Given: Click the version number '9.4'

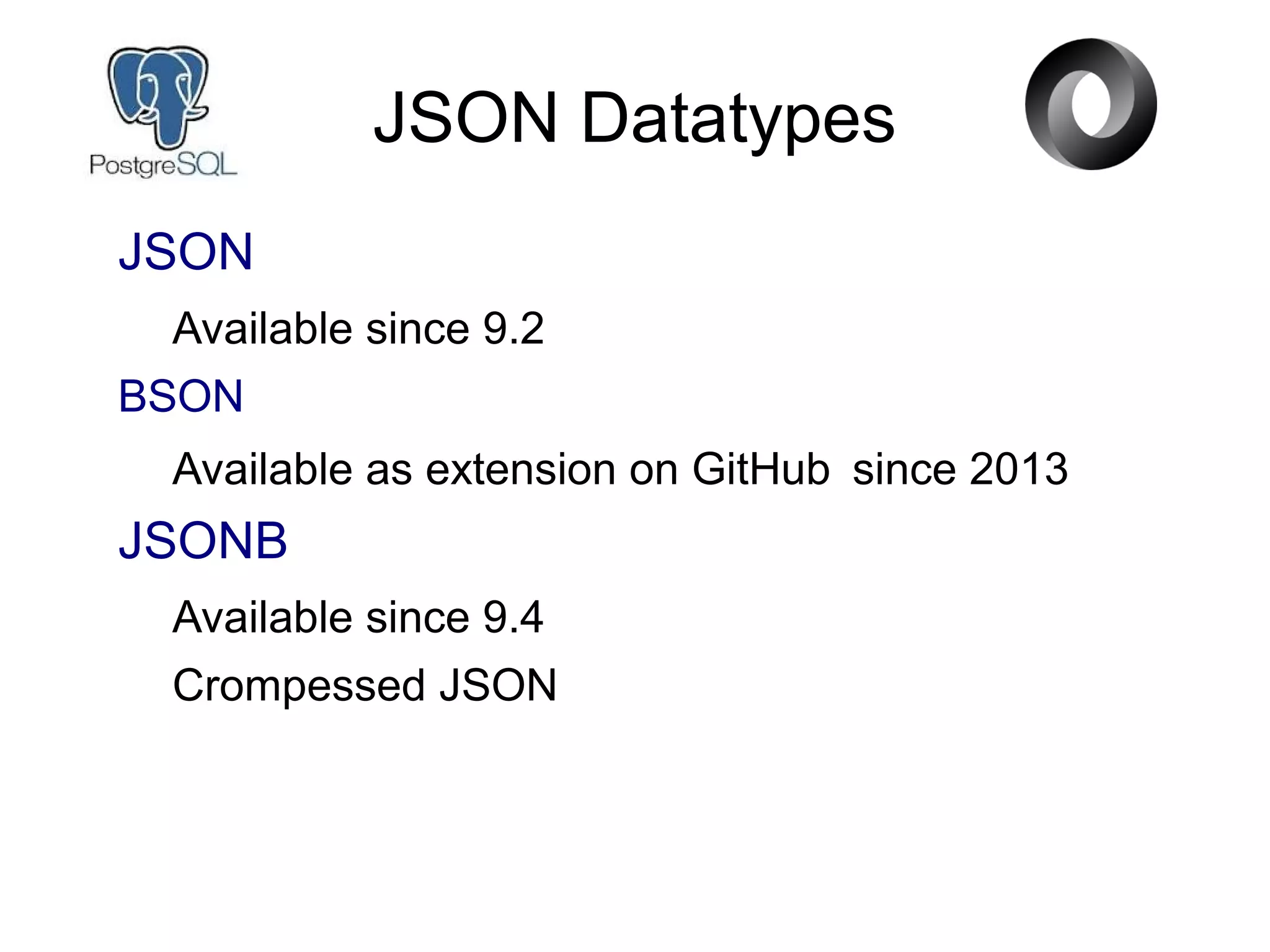Looking at the screenshot, I should pos(513,618).
